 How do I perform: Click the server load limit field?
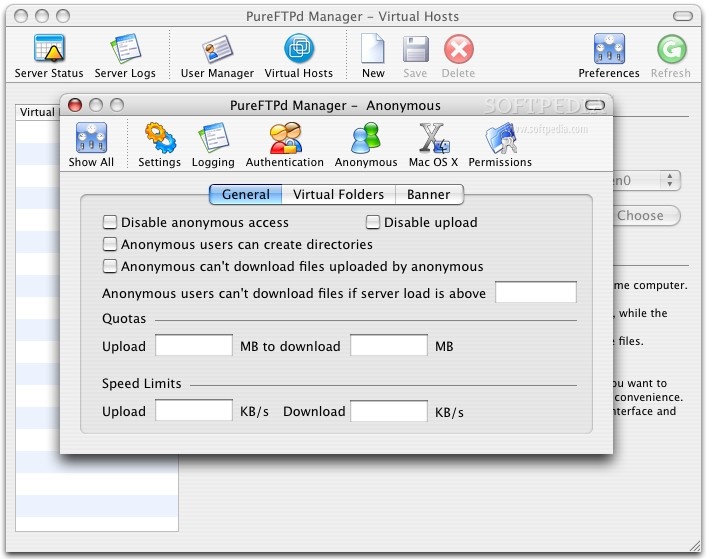[536, 292]
